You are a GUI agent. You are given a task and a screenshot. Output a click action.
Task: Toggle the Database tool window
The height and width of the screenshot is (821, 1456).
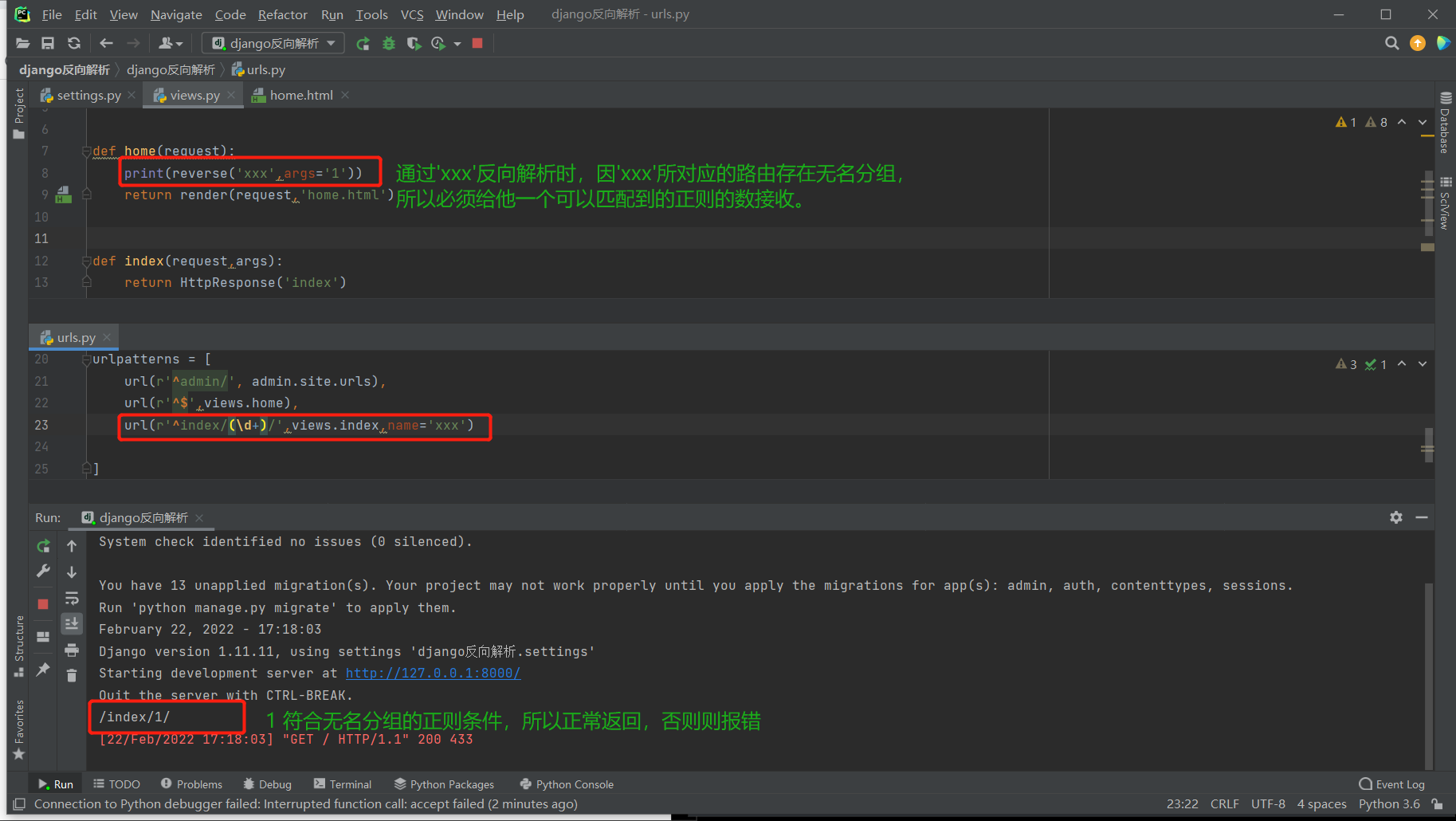1445,122
